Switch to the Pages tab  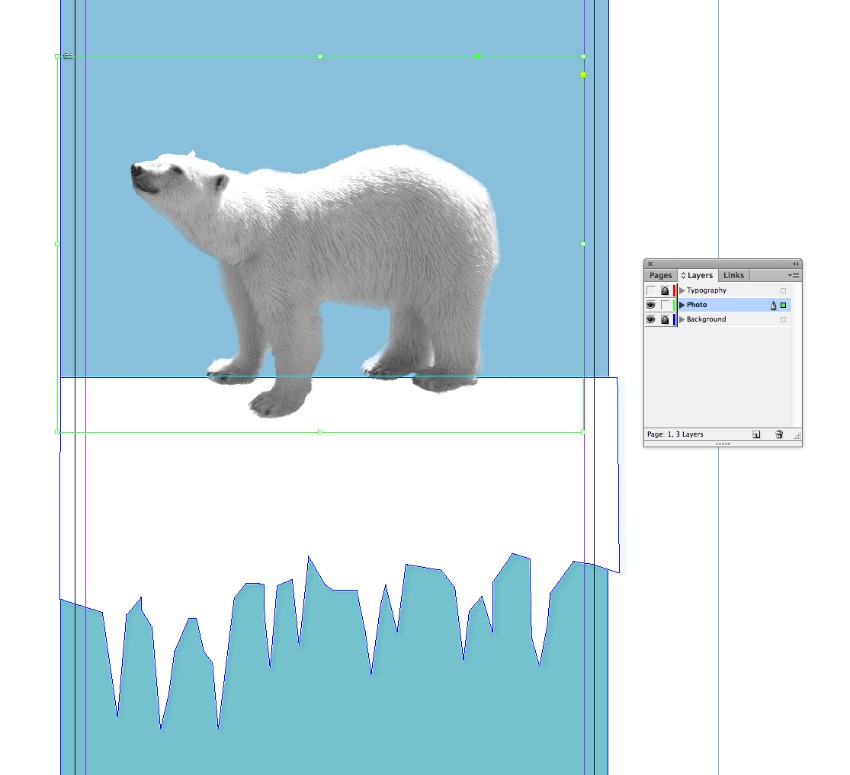[x=660, y=275]
